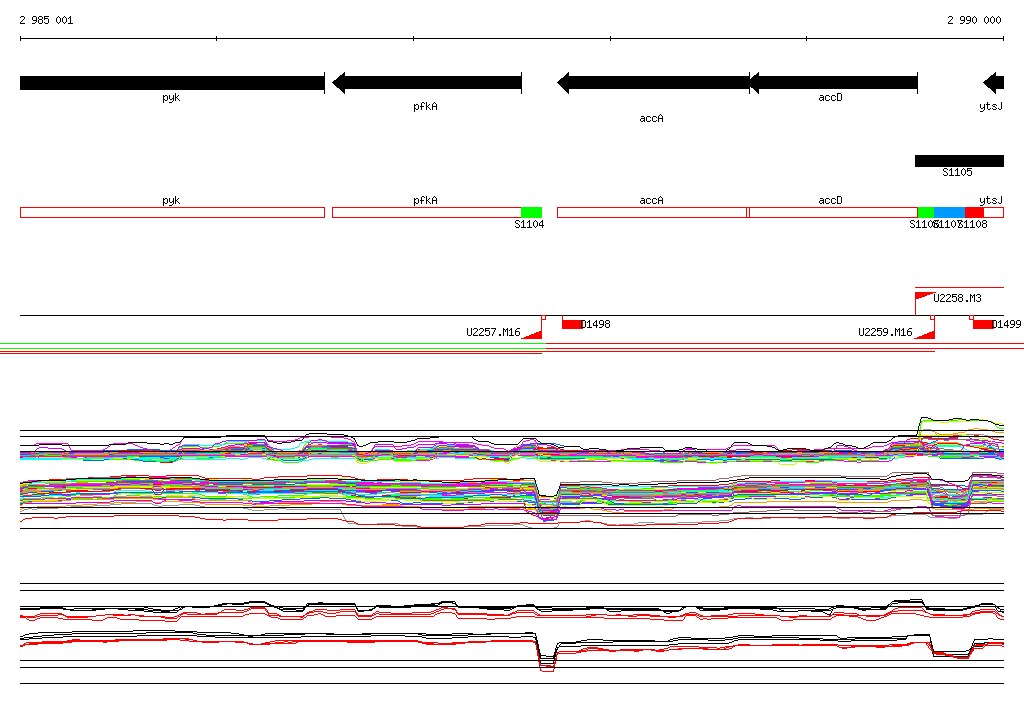Click the U2259.M16 text label
Screen dimensions: 1024x714
[885, 333]
